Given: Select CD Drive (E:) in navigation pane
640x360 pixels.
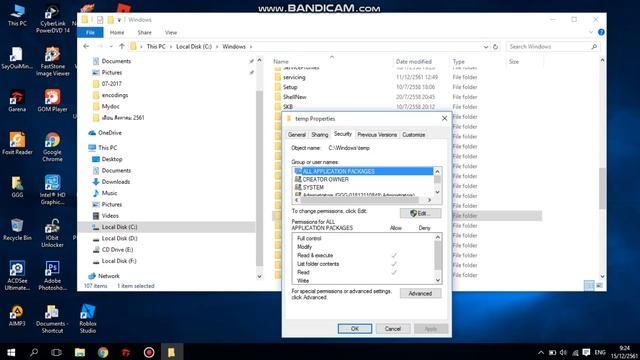Looking at the screenshot, I should [117, 249].
